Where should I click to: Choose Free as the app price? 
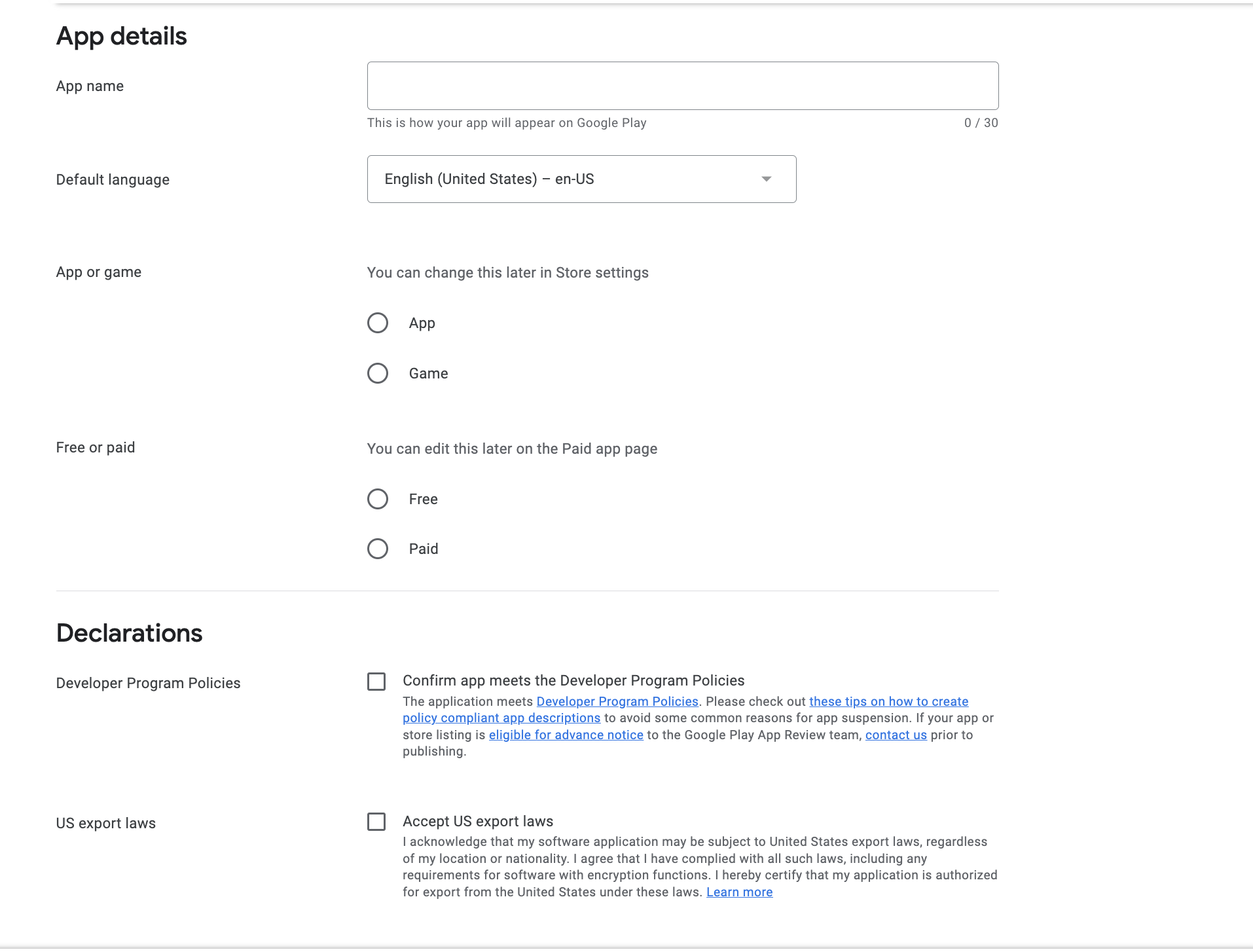(378, 499)
